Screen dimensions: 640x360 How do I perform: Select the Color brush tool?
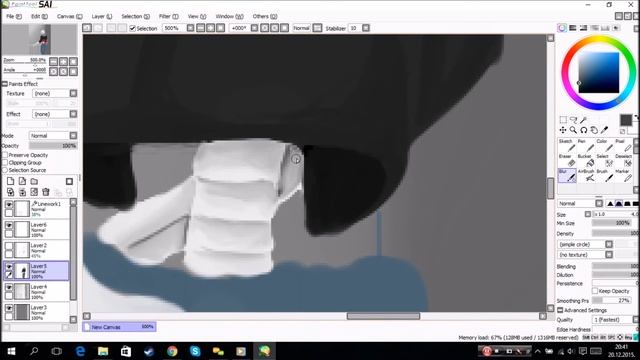click(x=604, y=146)
